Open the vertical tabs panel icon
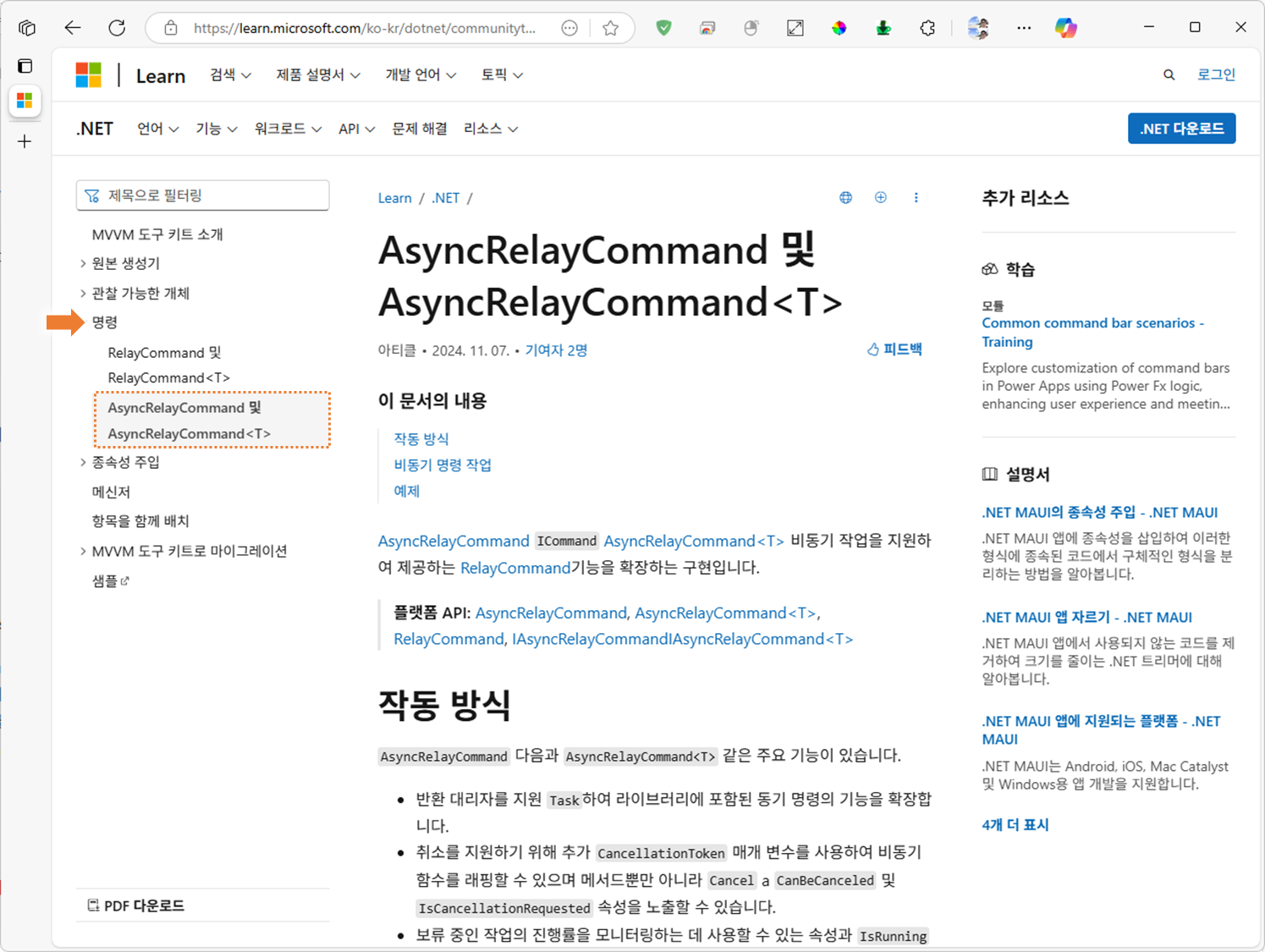The width and height of the screenshot is (1265, 952). coord(25,66)
